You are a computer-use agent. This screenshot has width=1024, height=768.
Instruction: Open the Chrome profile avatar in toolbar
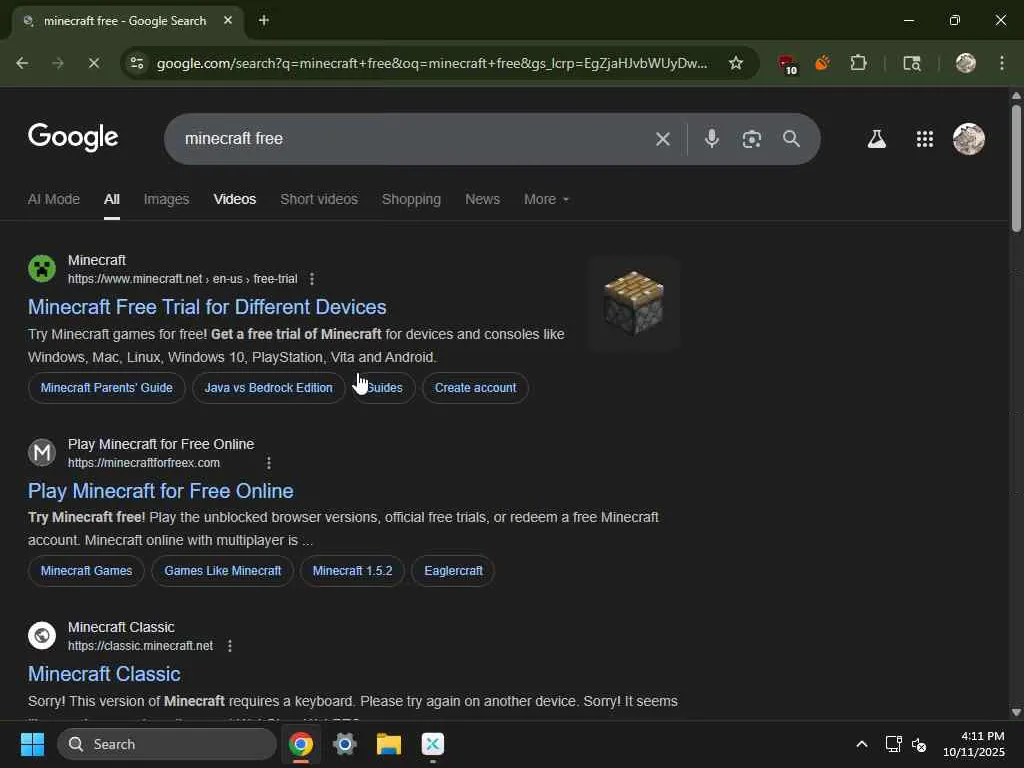(x=966, y=63)
